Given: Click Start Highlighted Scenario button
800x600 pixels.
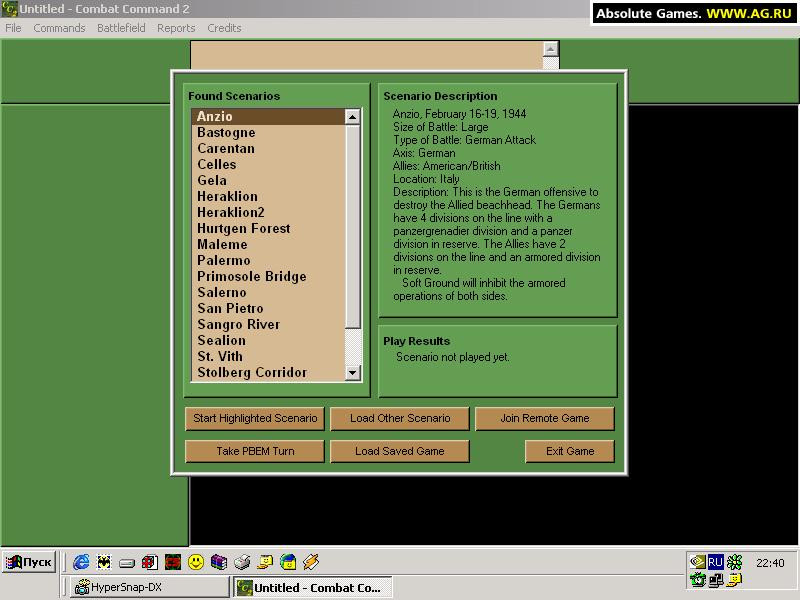Looking at the screenshot, I should (255, 418).
